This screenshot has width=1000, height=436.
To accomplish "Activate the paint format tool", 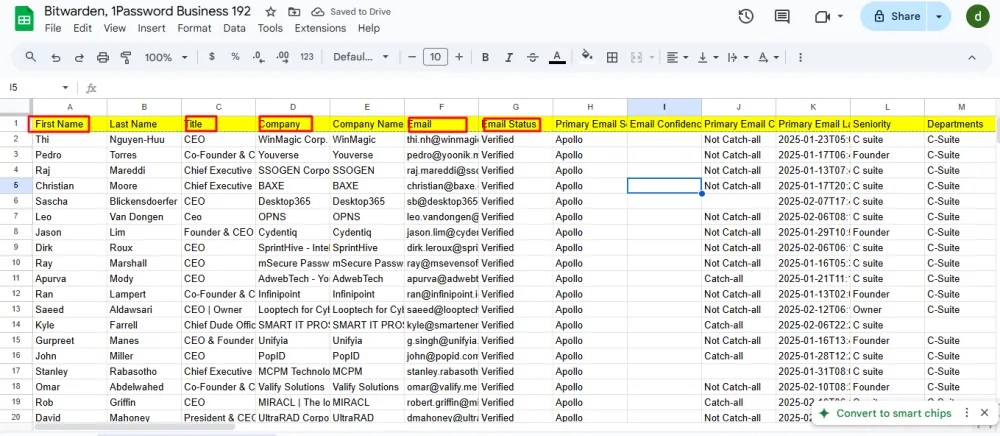I will point(126,57).
